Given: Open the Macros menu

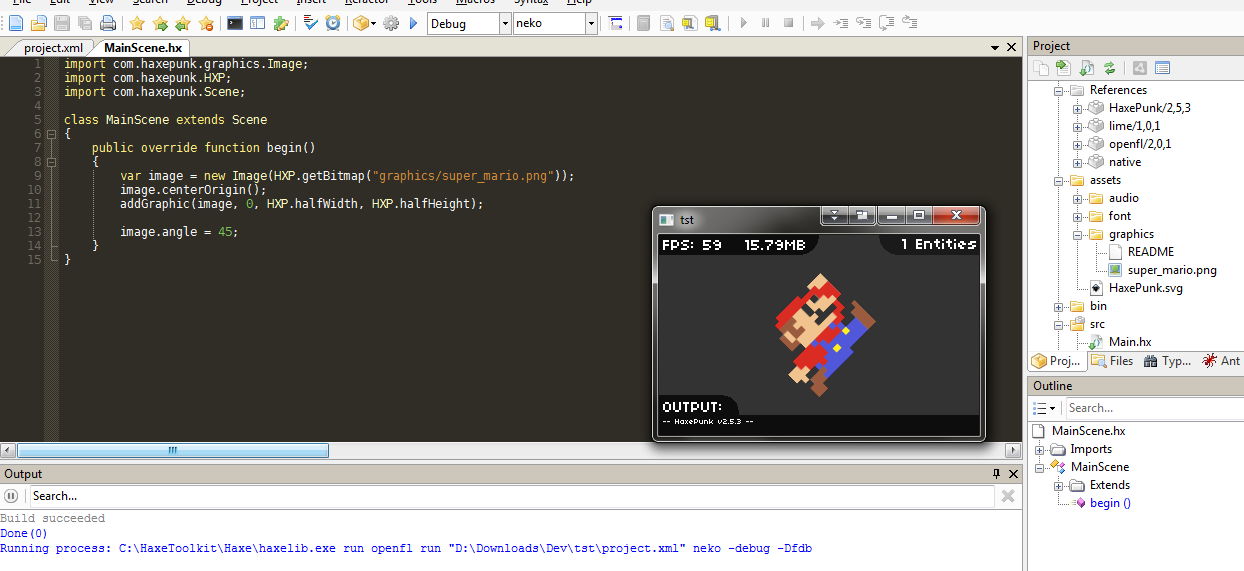Looking at the screenshot, I should [x=475, y=3].
